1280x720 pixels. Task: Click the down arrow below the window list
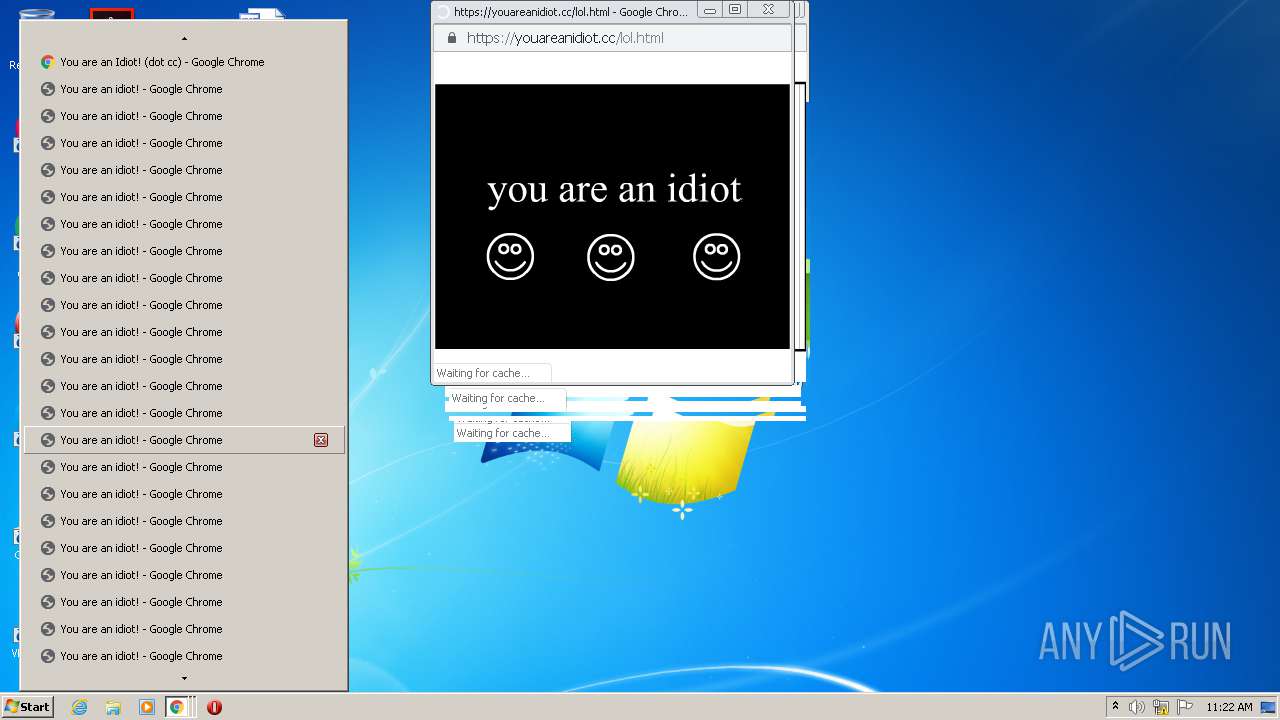(184, 678)
